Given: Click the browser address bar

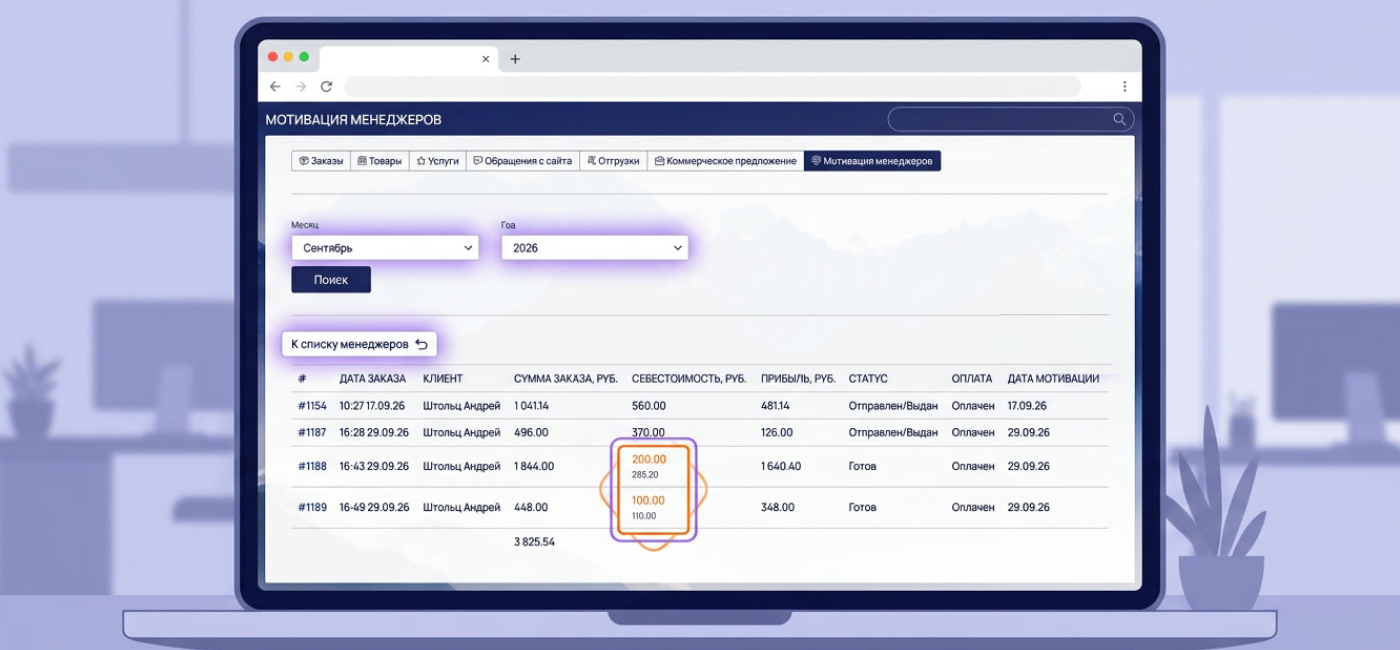Looking at the screenshot, I should 712,87.
